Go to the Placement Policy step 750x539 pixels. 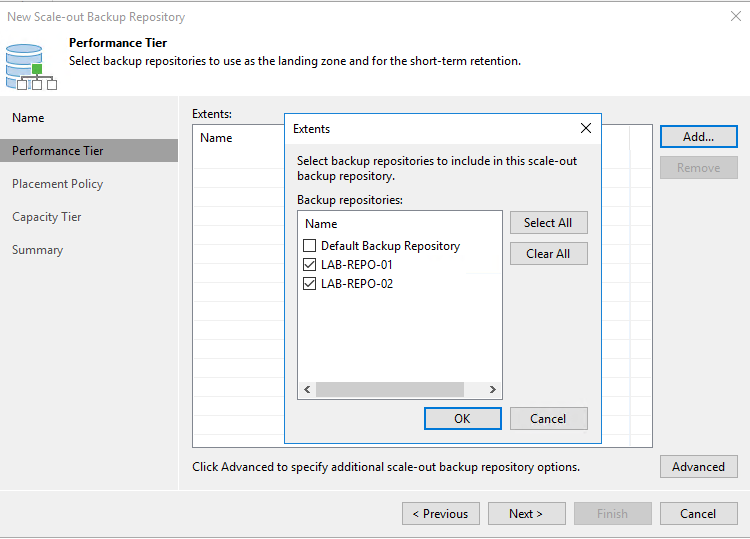[x=58, y=184]
